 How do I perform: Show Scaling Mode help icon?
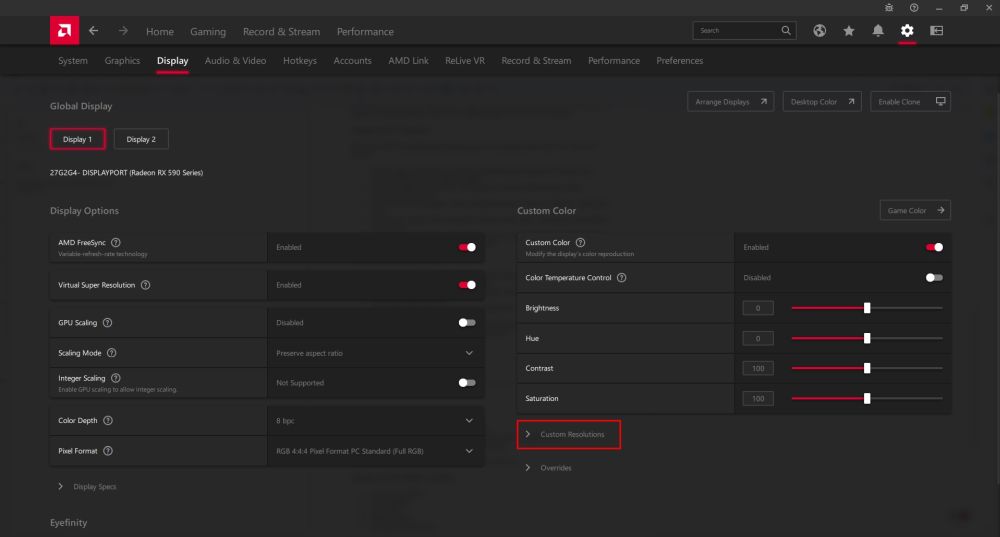tap(112, 353)
